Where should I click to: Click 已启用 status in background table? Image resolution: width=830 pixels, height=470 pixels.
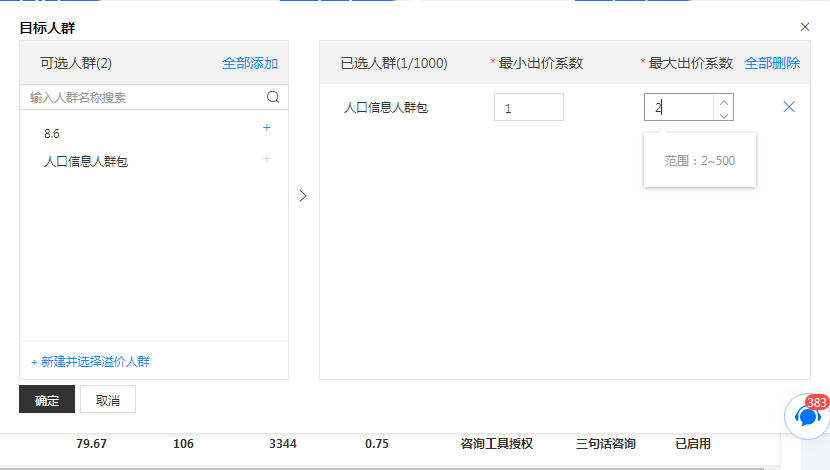pyautogui.click(x=693, y=444)
